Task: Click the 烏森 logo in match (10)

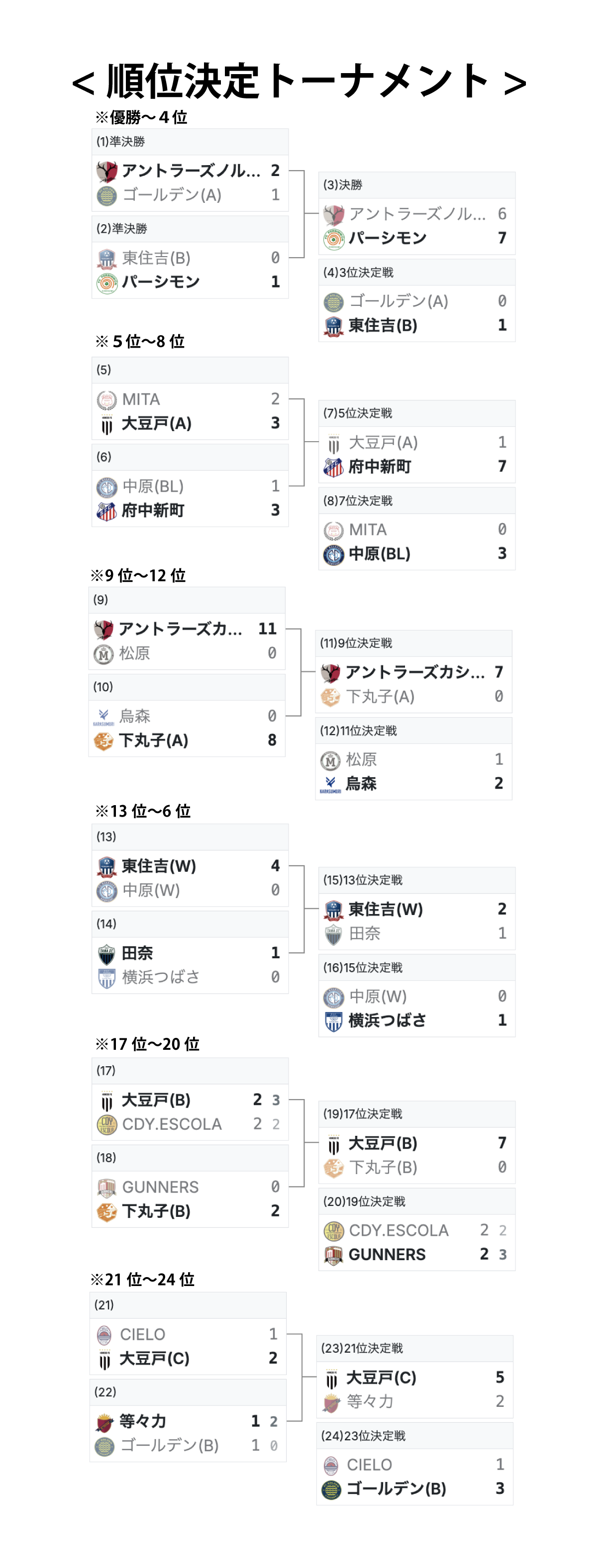Action: point(103,717)
